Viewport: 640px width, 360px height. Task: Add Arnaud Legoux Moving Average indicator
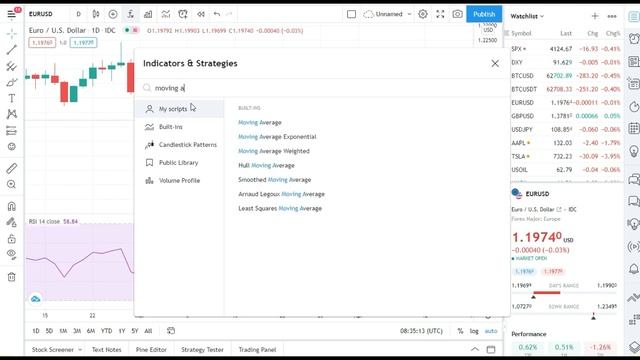tap(282, 194)
